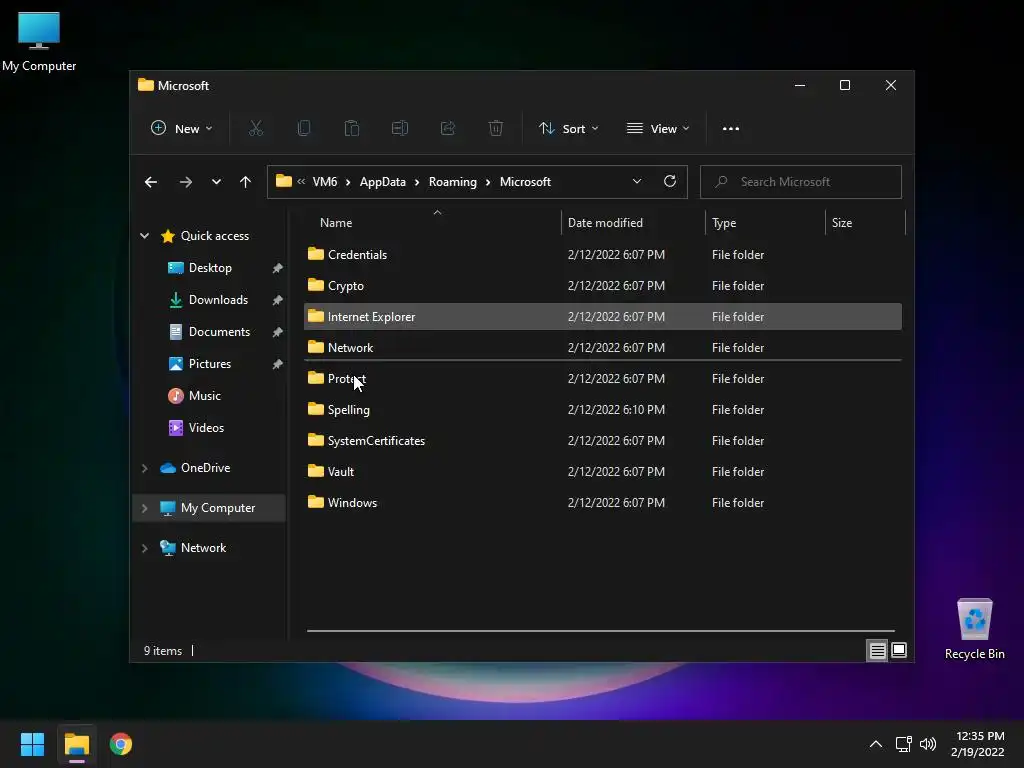Select the Internet Explorer folder
This screenshot has width=1024, height=768.
(x=603, y=316)
